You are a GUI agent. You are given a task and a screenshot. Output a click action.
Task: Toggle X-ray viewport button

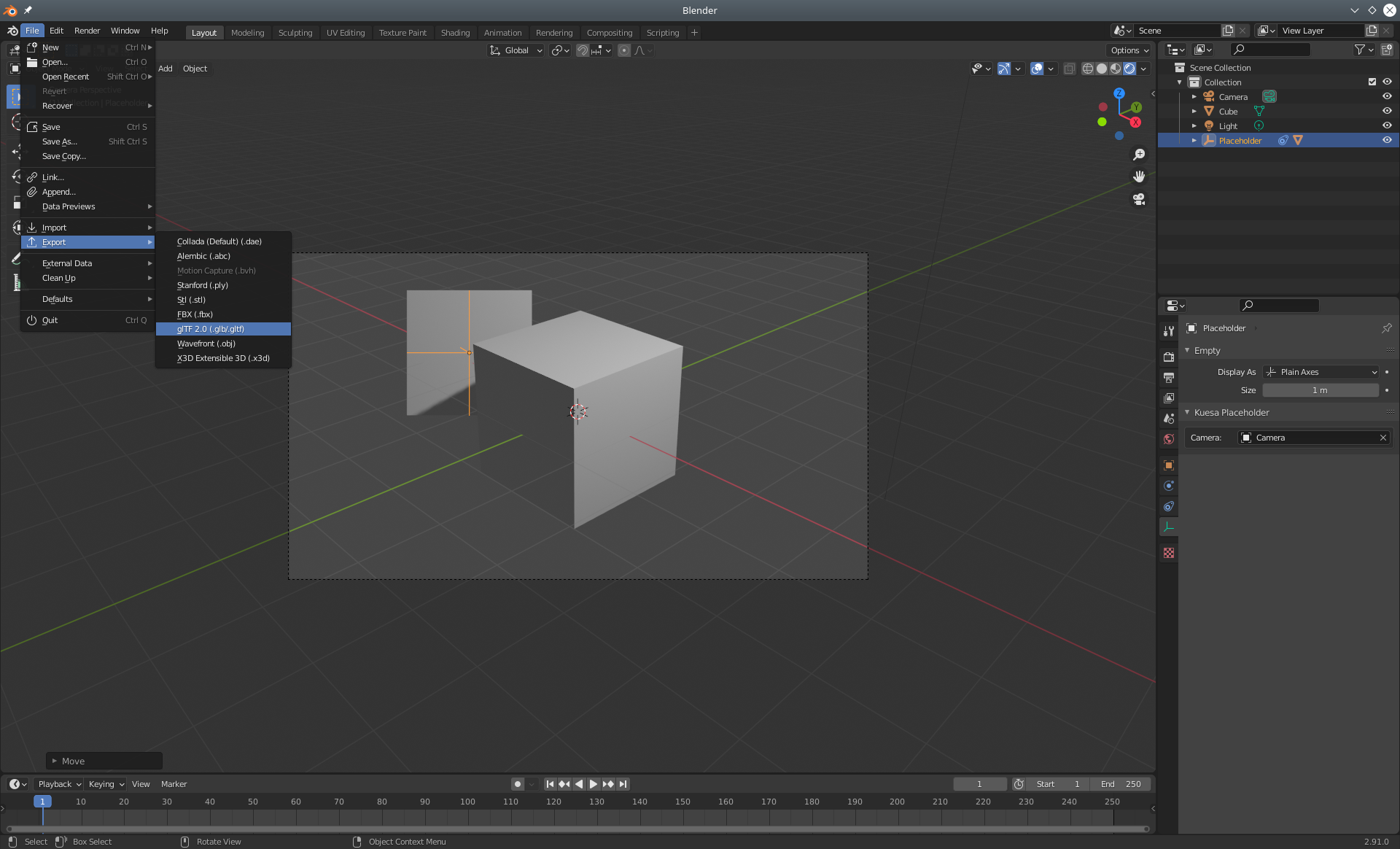(x=1069, y=69)
